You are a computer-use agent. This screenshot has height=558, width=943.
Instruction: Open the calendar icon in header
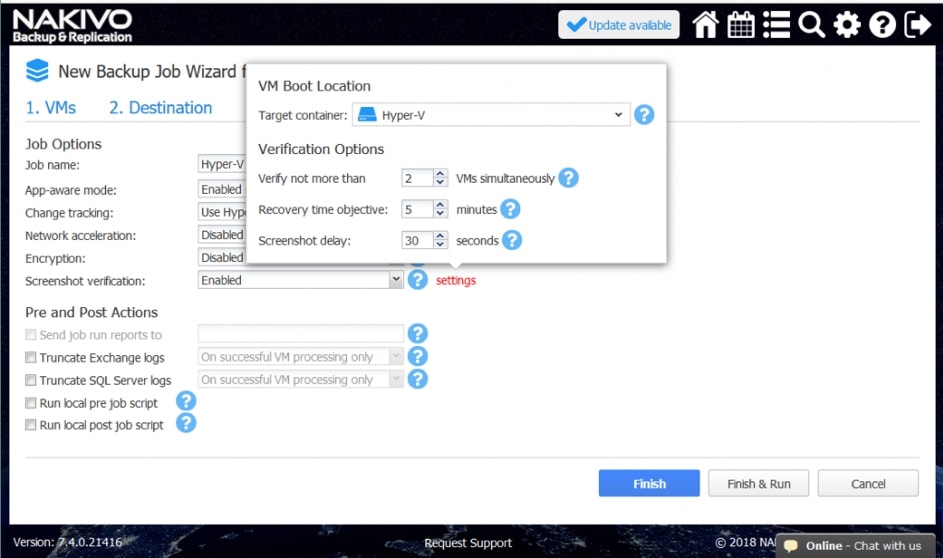tap(741, 25)
